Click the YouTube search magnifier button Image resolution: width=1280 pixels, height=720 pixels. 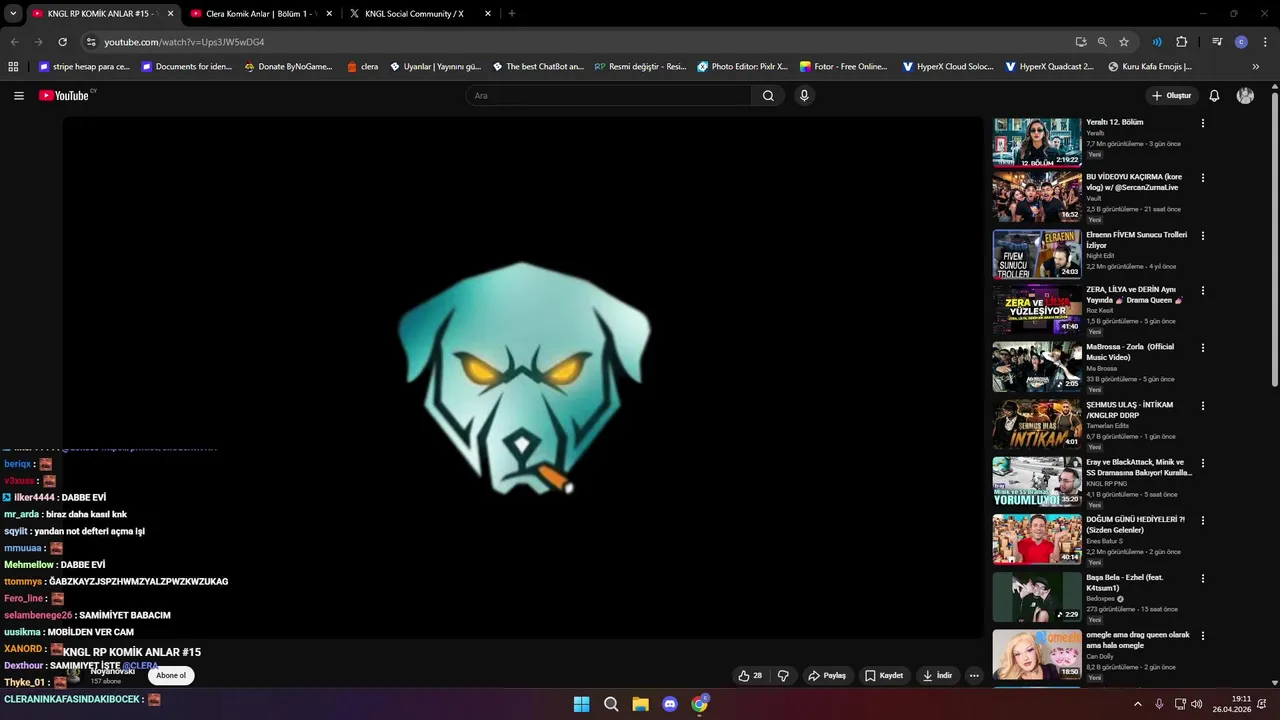[768, 96]
